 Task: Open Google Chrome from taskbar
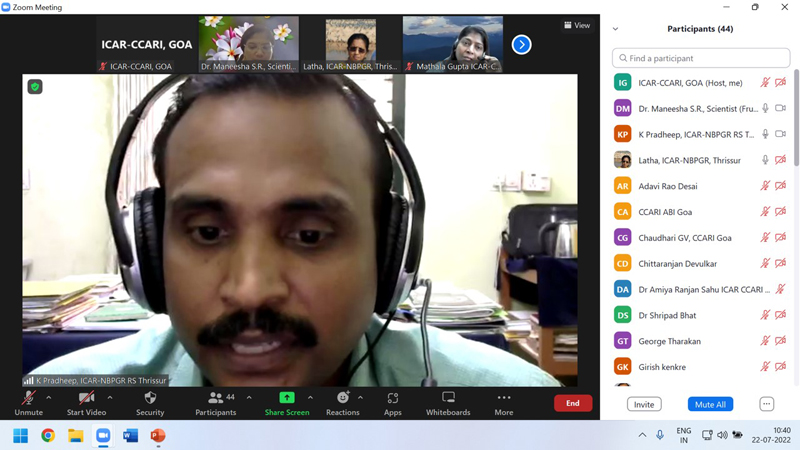(x=48, y=436)
